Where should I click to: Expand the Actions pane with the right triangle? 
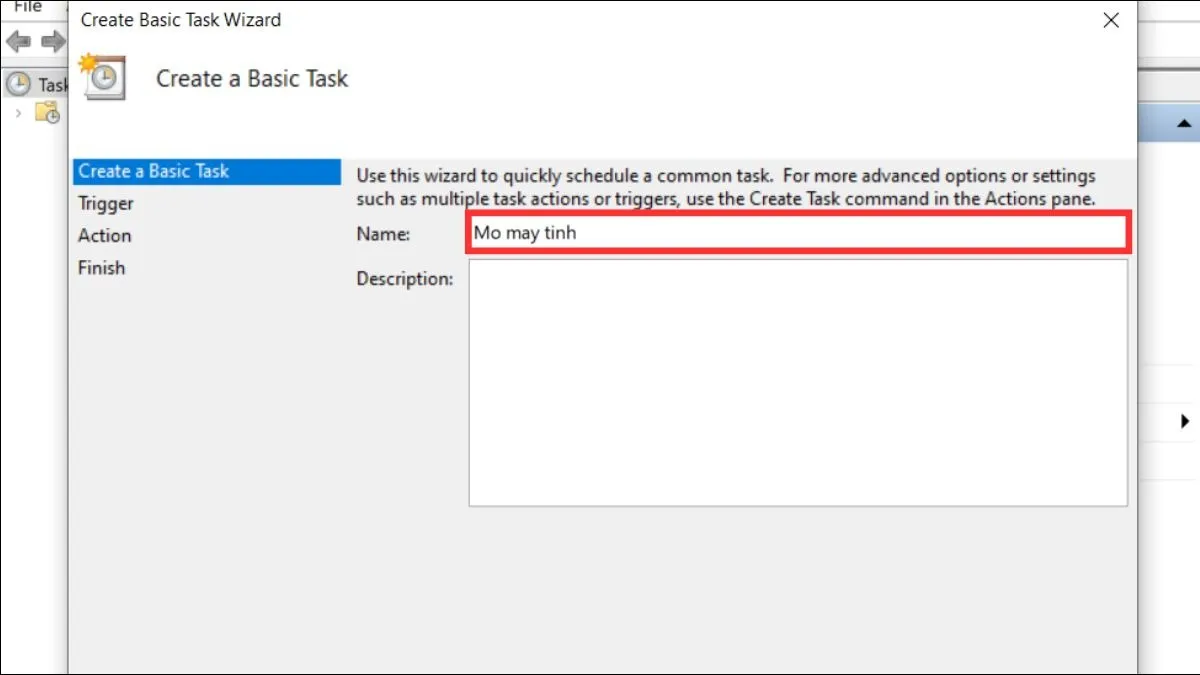click(x=1184, y=422)
